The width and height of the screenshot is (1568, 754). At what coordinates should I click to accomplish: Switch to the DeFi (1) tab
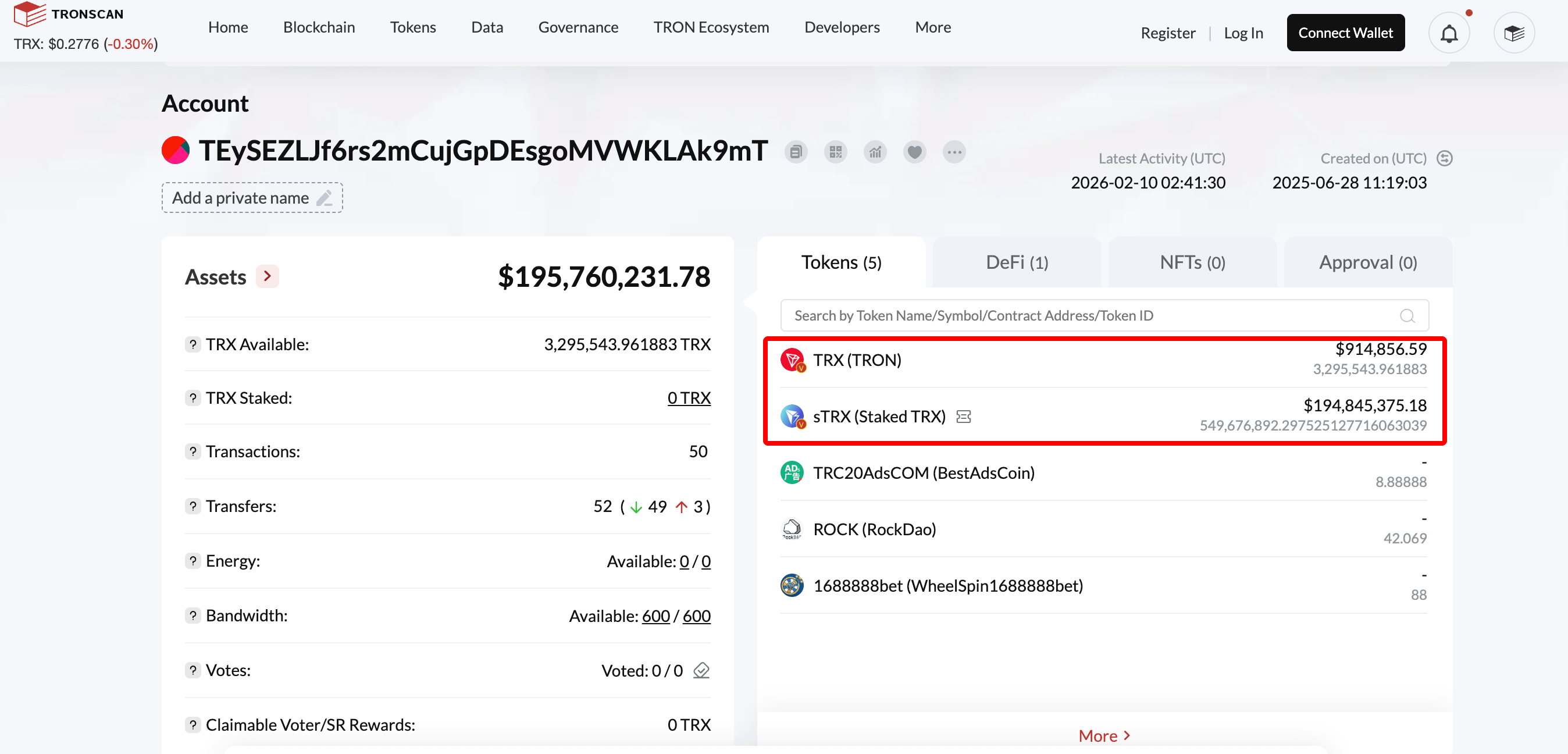tap(1017, 262)
